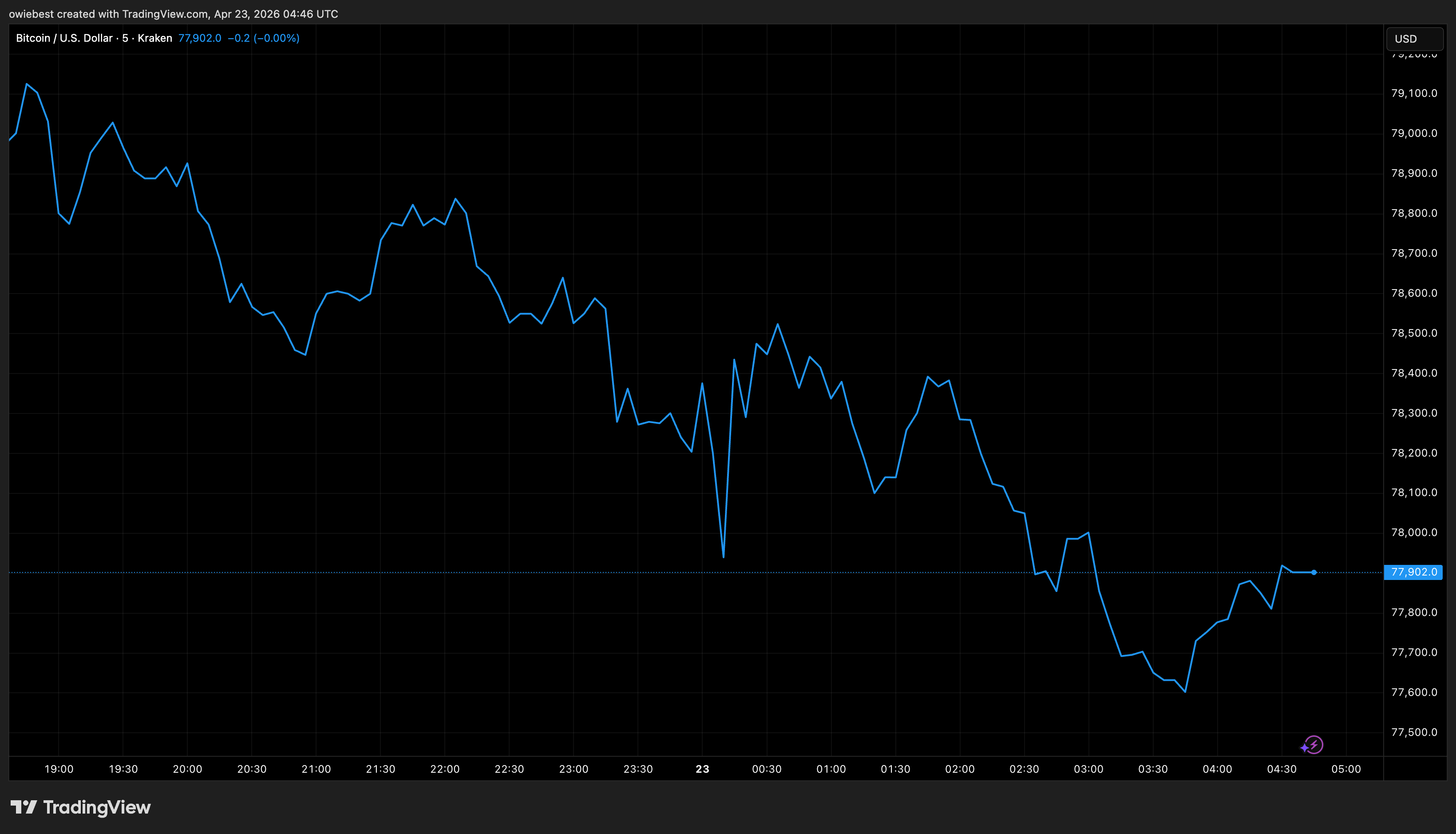Click the TradingView logo at bottom left

81,807
